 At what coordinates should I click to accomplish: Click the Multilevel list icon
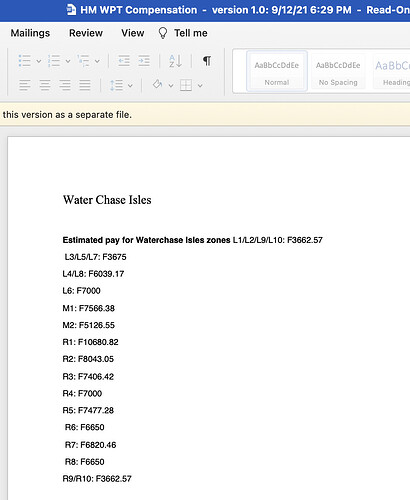pos(83,61)
